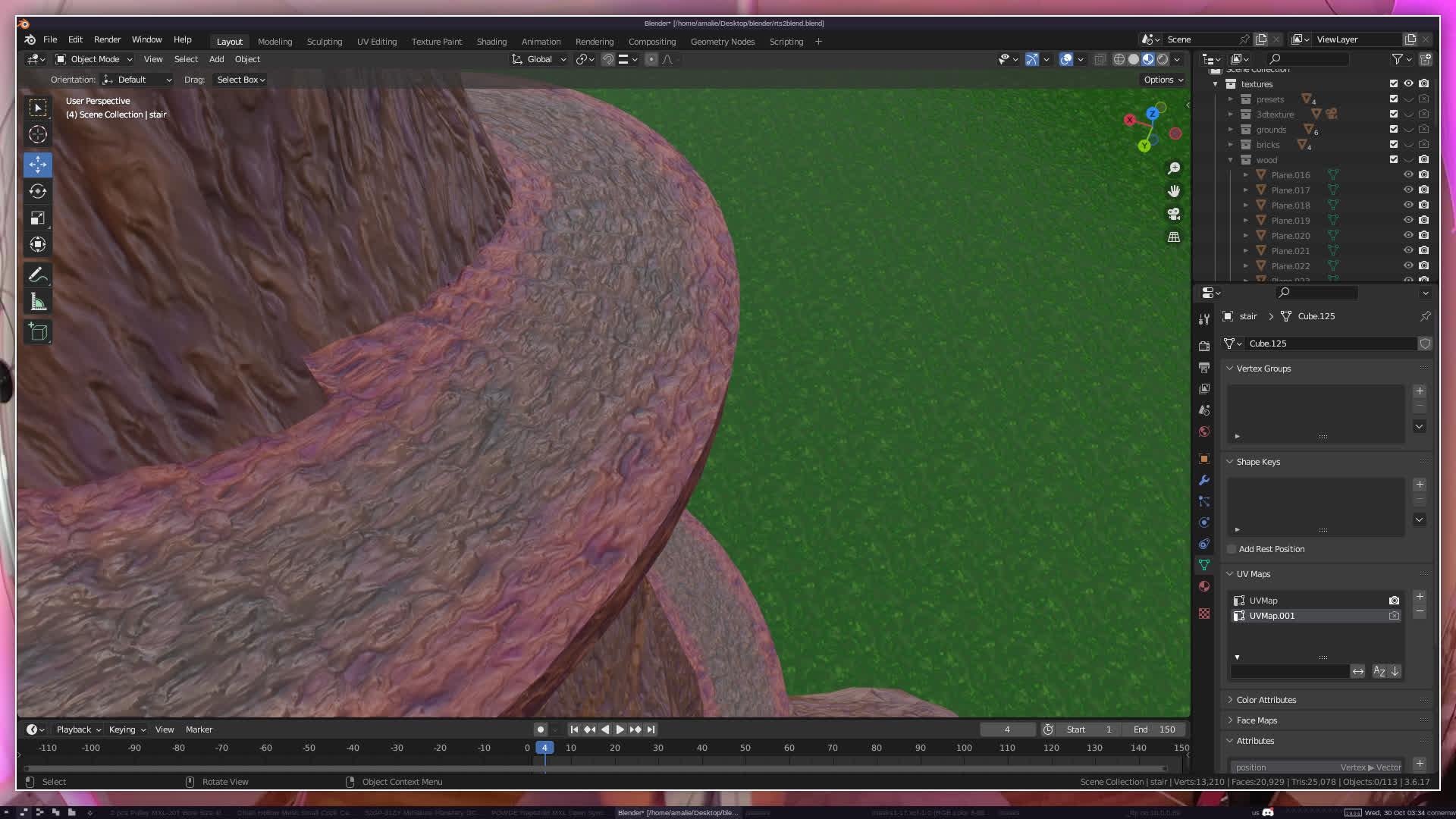Activate the Annotate tool
Screen dimensions: 1456x819
pos(38,275)
